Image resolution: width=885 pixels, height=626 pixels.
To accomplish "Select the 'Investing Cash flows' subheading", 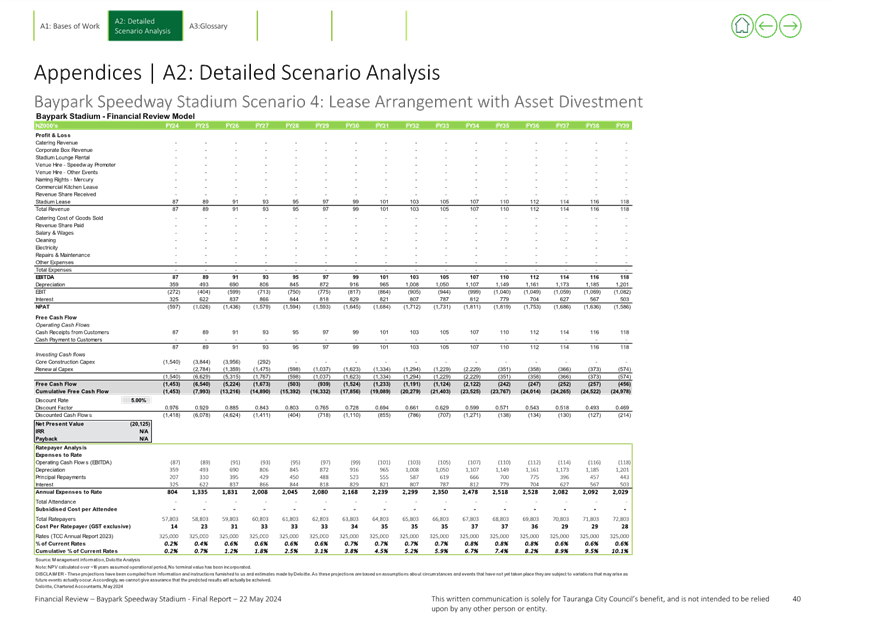I will coord(60,354).
